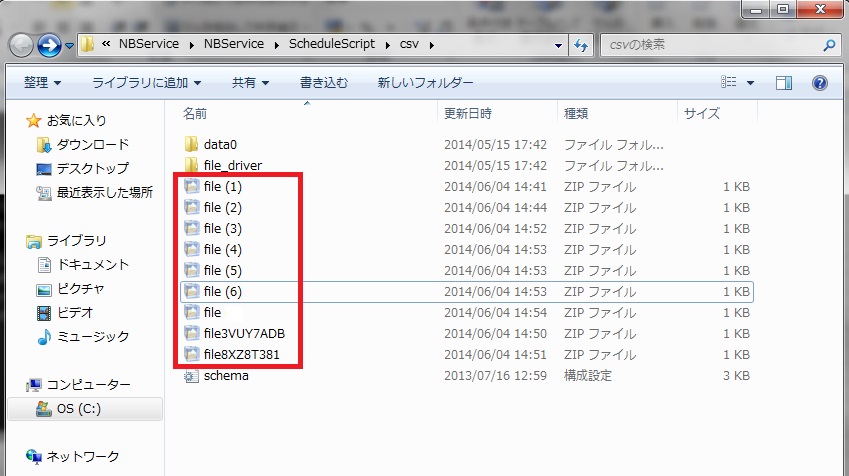Open the help question mark icon
This screenshot has width=849, height=476.
pos(819,82)
